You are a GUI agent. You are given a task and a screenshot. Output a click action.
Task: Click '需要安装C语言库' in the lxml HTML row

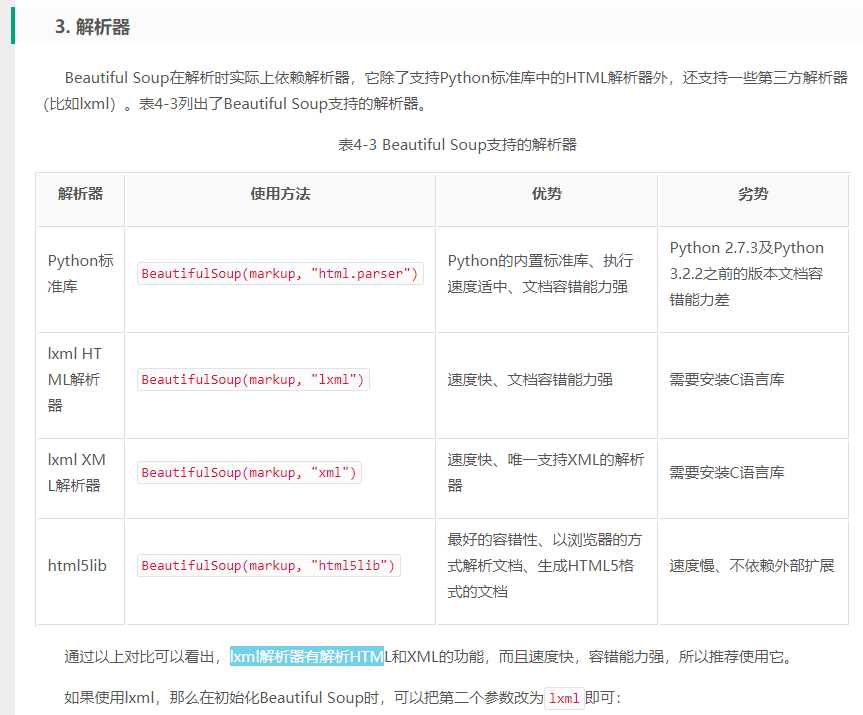coord(727,379)
